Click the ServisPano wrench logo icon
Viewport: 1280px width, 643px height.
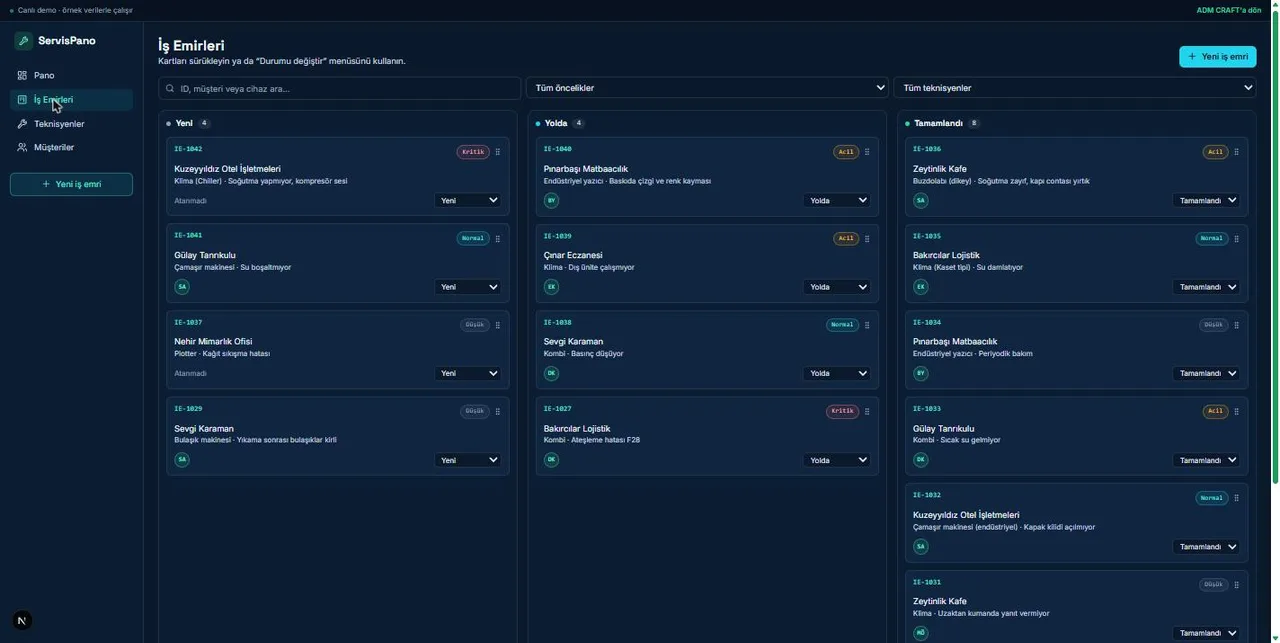click(23, 41)
